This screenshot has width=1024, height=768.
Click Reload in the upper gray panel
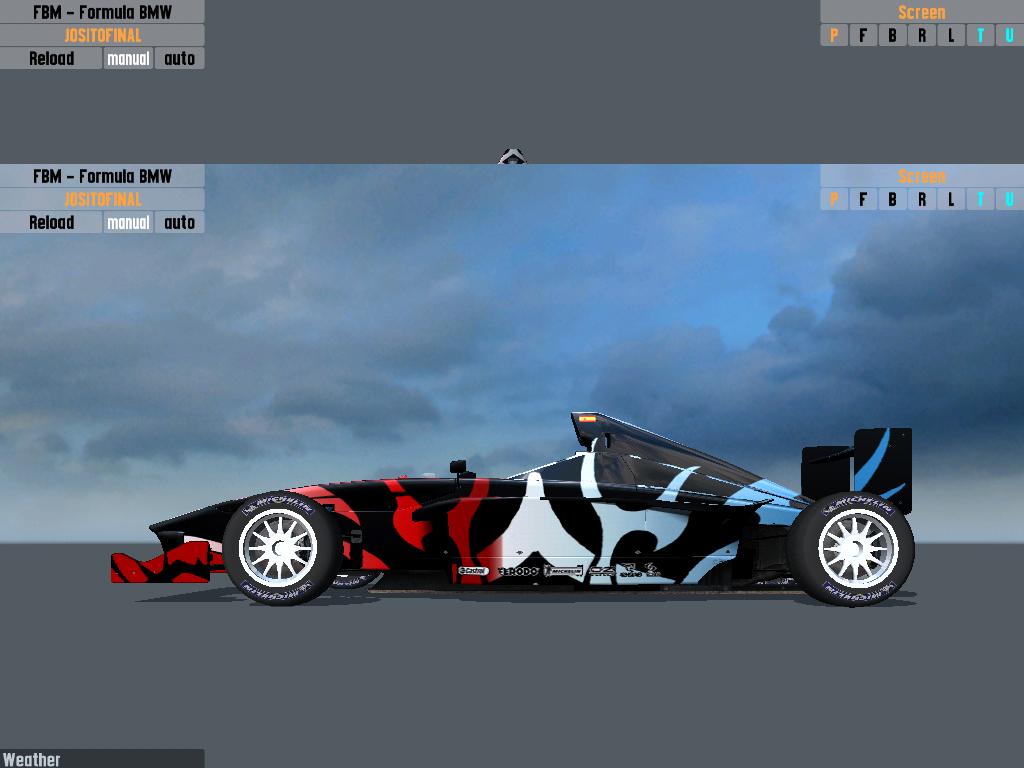[x=51, y=59]
